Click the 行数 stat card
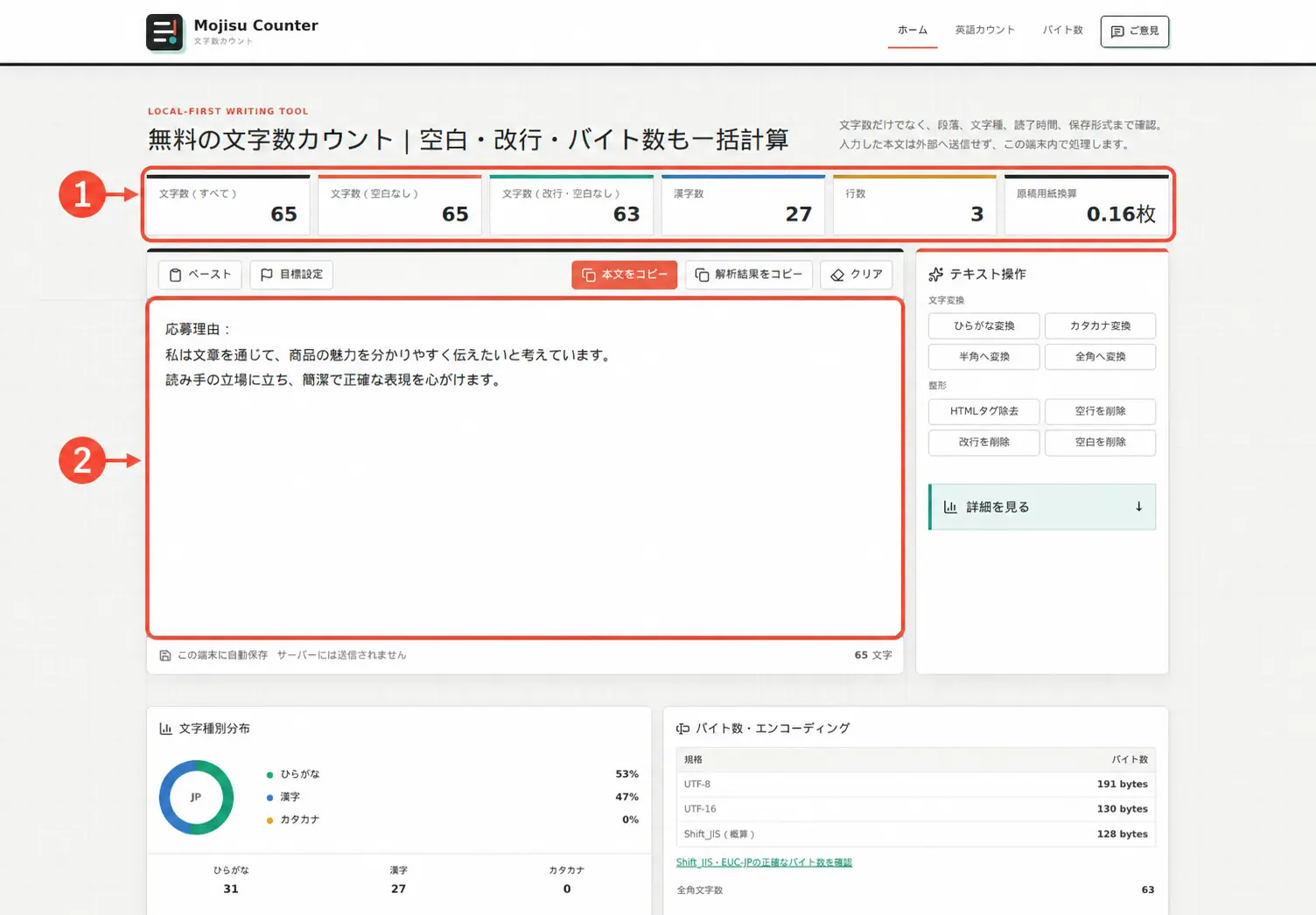1316x915 pixels. point(914,206)
